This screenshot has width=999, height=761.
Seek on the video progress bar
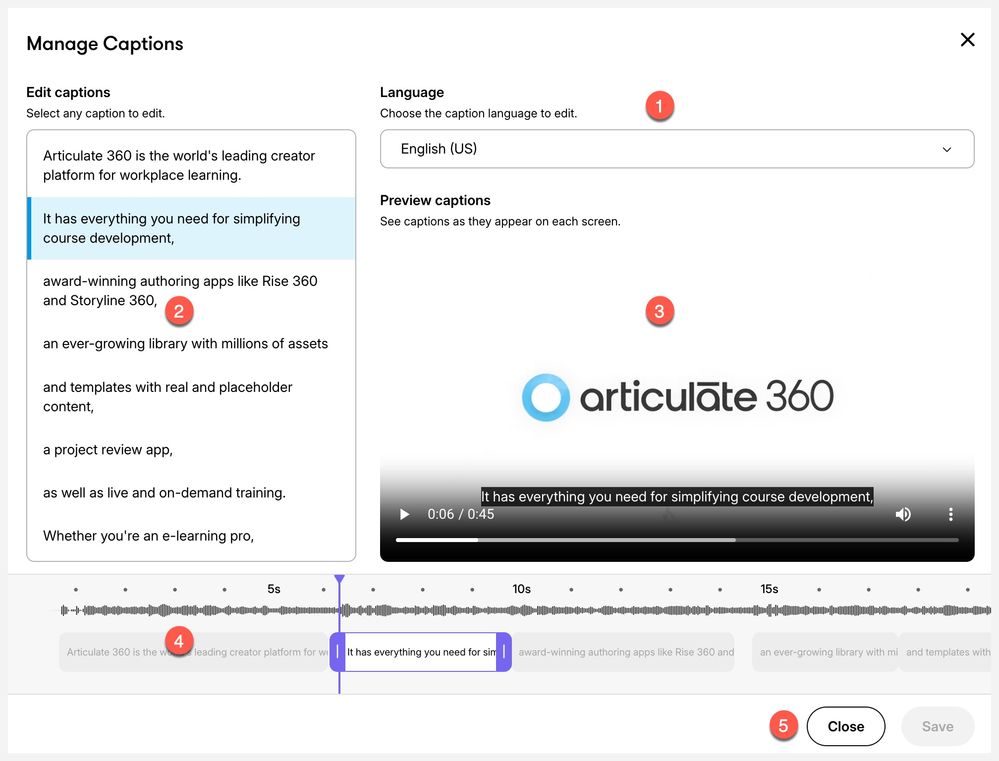pyautogui.click(x=677, y=540)
